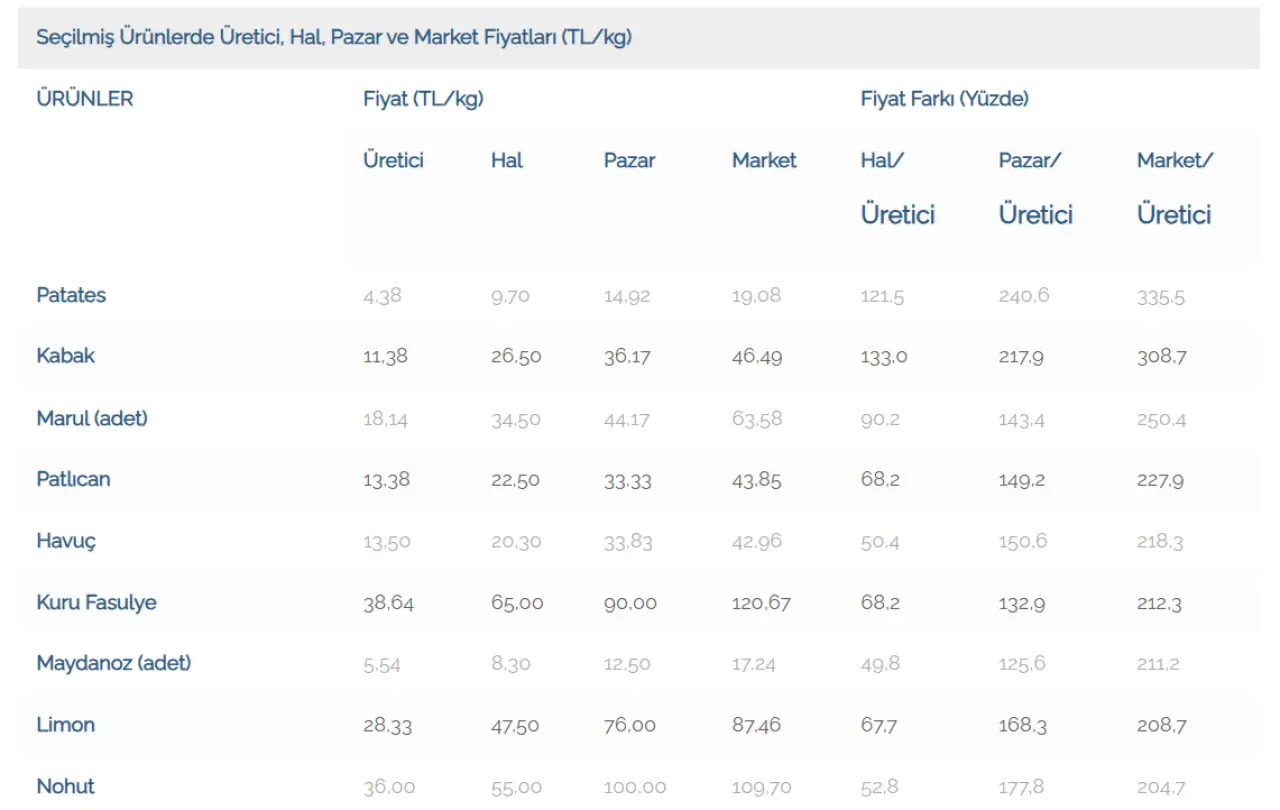Click the Kuru Fasulye product name
The height and width of the screenshot is (810, 1280).
pos(96,602)
